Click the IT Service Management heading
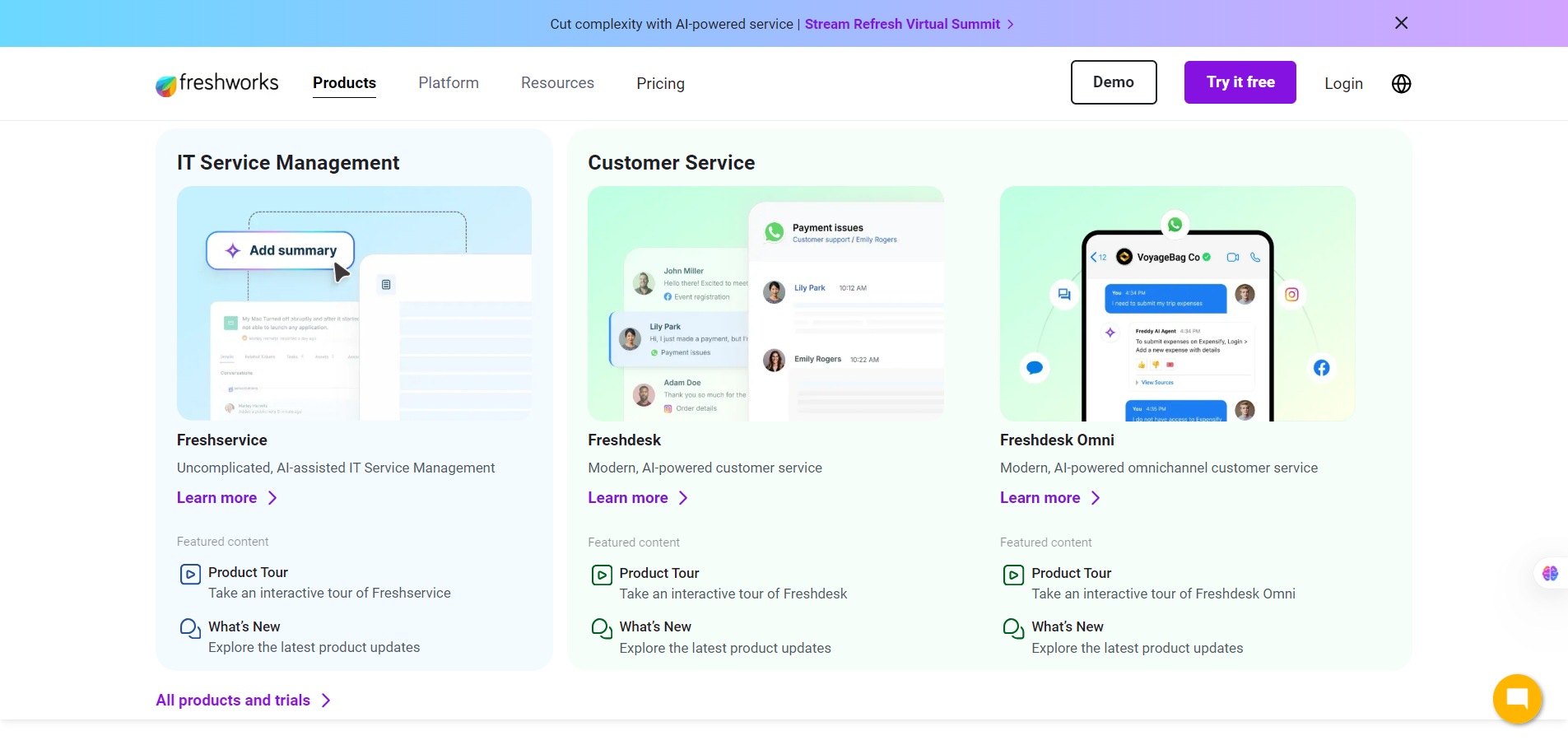This screenshot has height=745, width=1568. click(288, 163)
